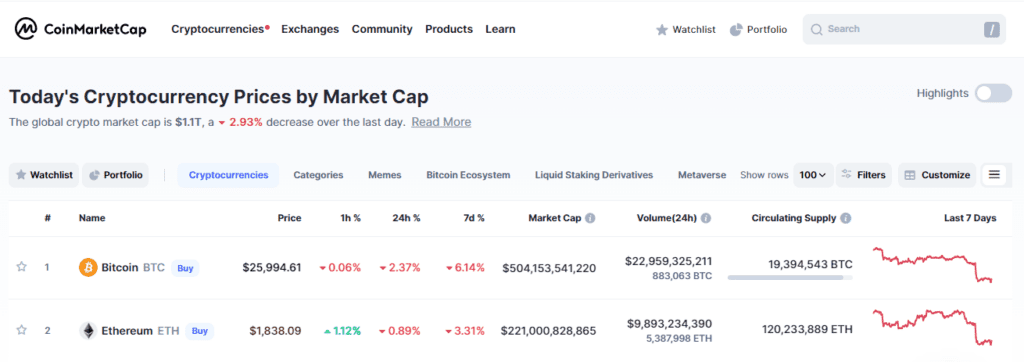The width and height of the screenshot is (1024, 362).
Task: Sort by the Volume(24h) column header
Action: [x=667, y=218]
